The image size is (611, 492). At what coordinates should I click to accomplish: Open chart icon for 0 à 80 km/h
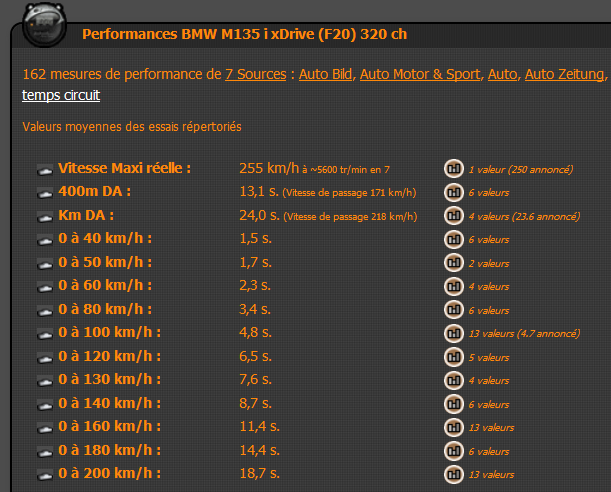pos(454,310)
